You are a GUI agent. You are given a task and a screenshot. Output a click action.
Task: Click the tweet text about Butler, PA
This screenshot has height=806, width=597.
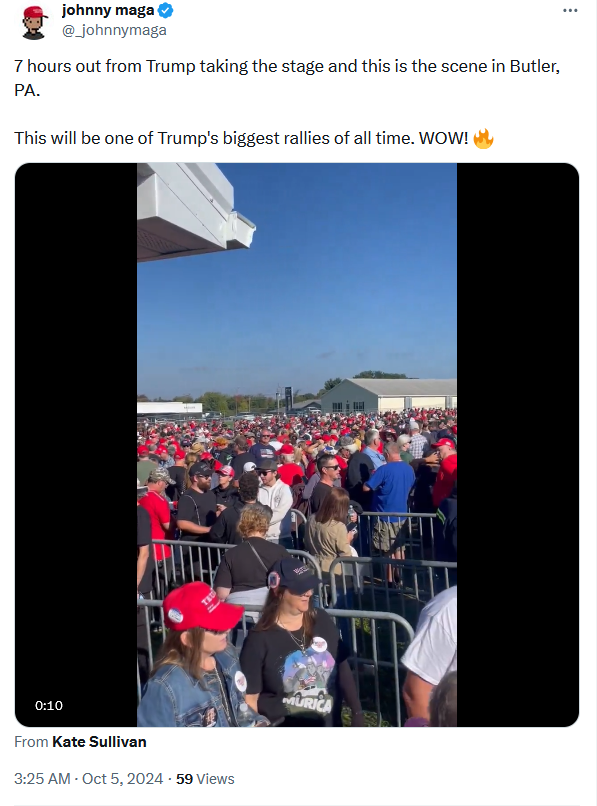287,78
